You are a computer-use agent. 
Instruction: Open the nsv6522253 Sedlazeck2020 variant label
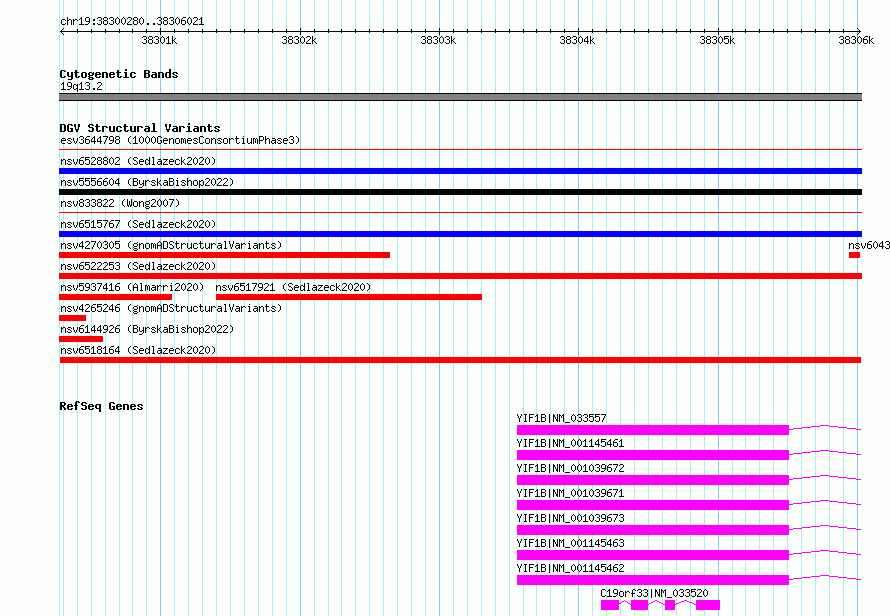click(138, 266)
